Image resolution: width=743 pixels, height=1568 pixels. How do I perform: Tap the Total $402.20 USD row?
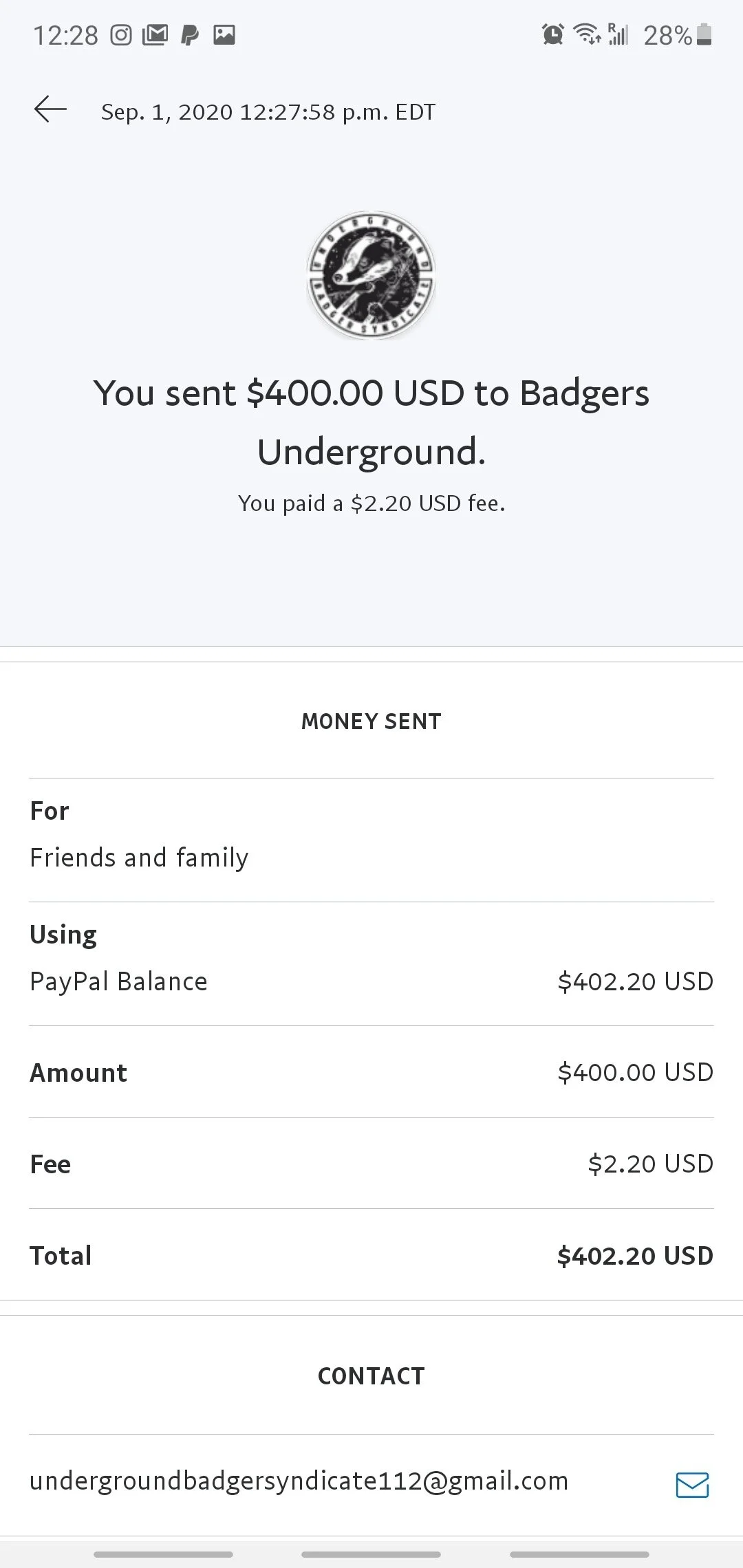click(x=371, y=1256)
